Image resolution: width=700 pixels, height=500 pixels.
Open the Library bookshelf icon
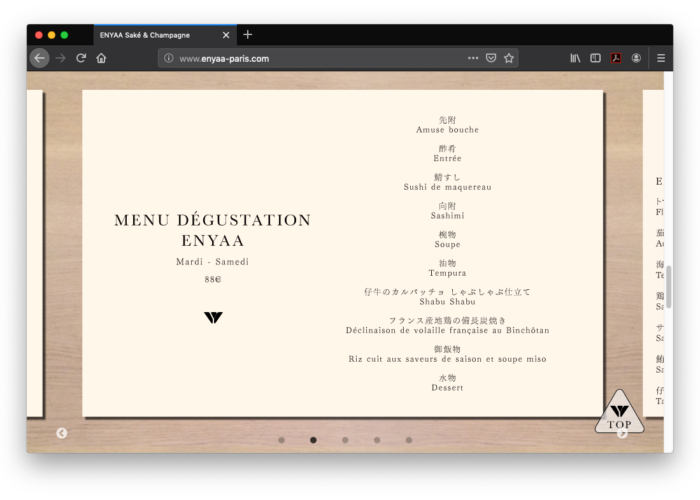576,58
